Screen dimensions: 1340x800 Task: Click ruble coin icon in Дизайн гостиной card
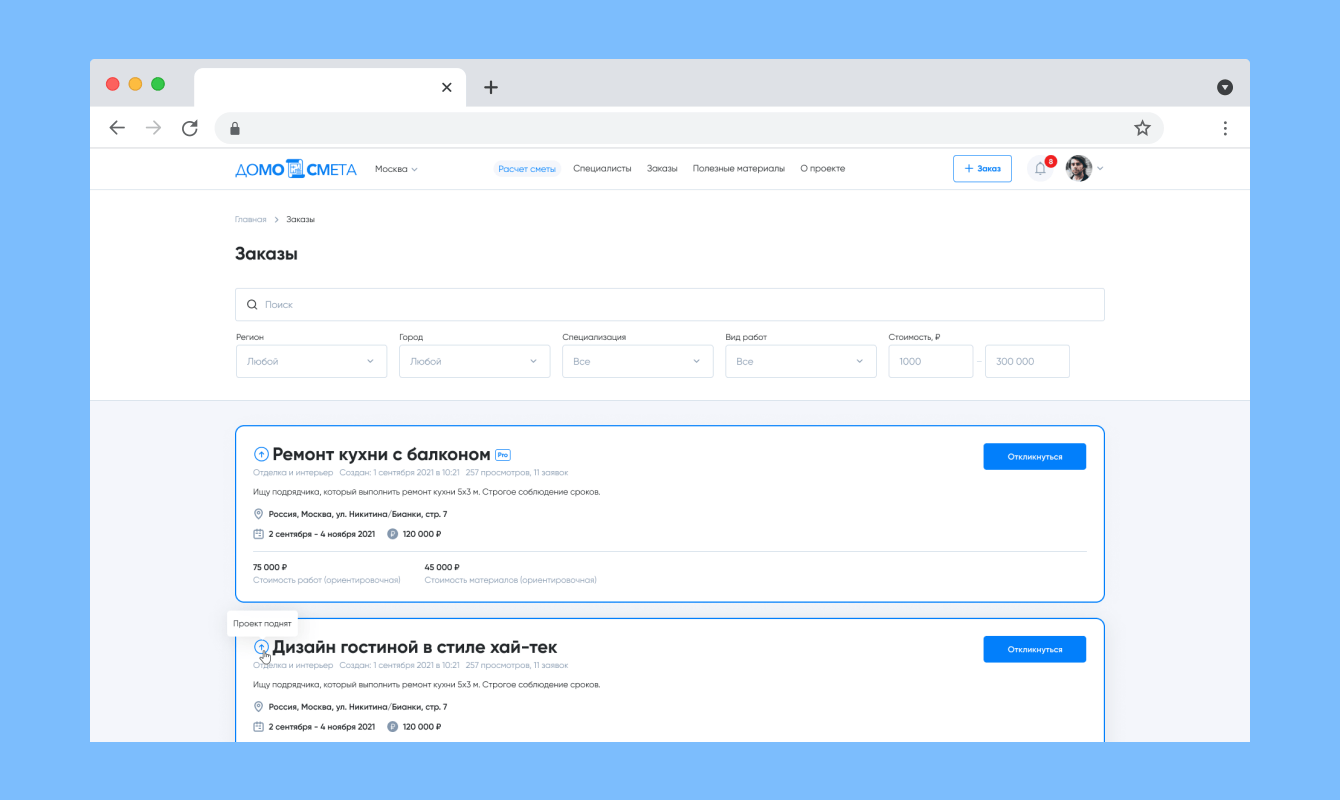pyautogui.click(x=392, y=726)
